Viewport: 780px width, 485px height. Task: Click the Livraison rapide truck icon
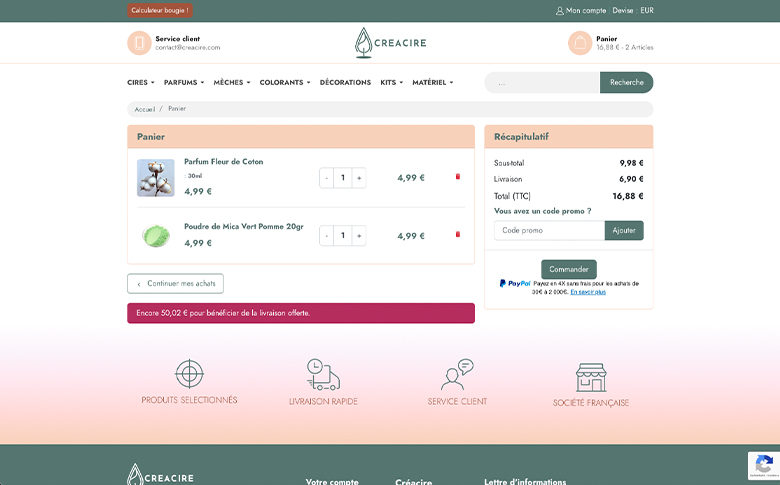[323, 375]
